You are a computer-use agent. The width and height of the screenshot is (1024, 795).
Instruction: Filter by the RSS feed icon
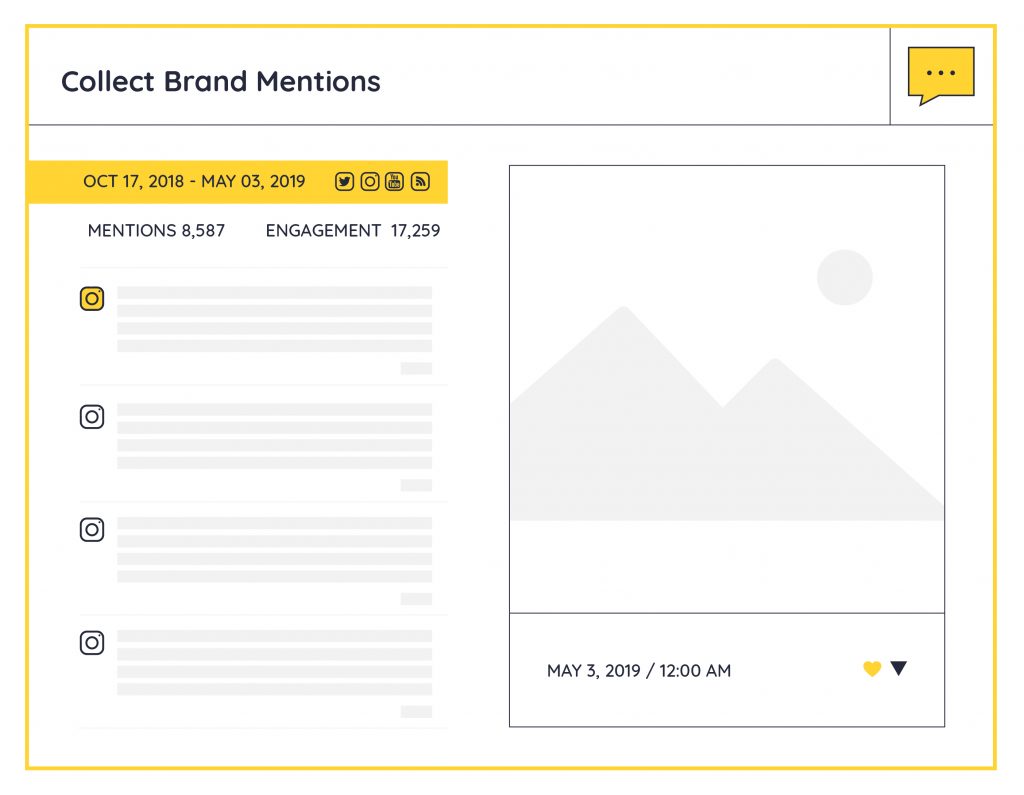click(420, 182)
